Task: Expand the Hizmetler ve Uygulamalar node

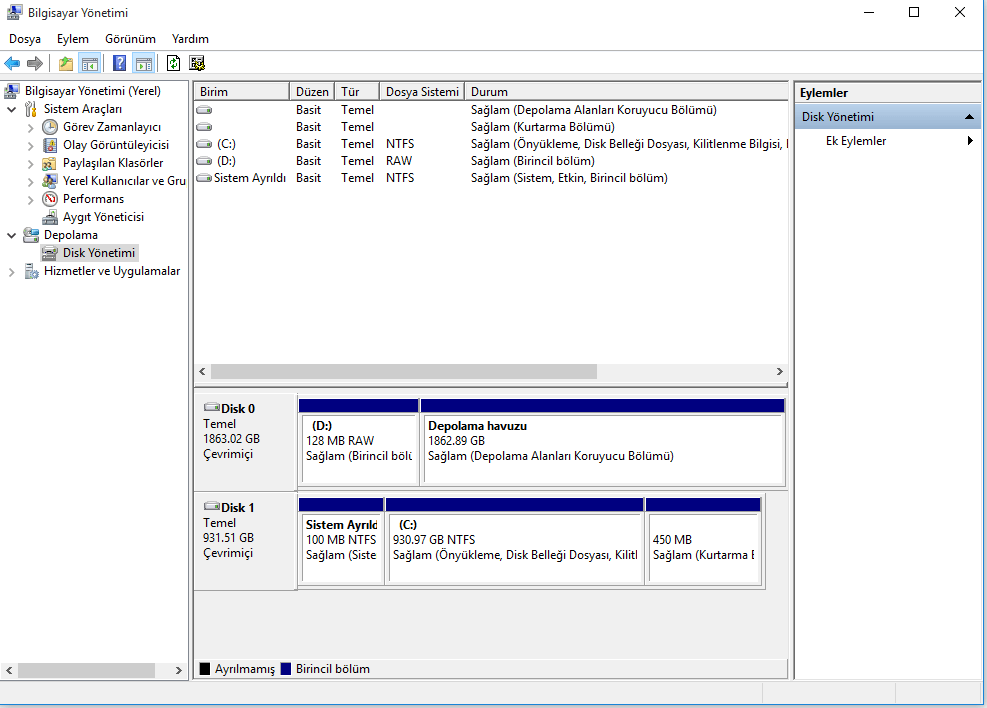Action: coord(11,272)
